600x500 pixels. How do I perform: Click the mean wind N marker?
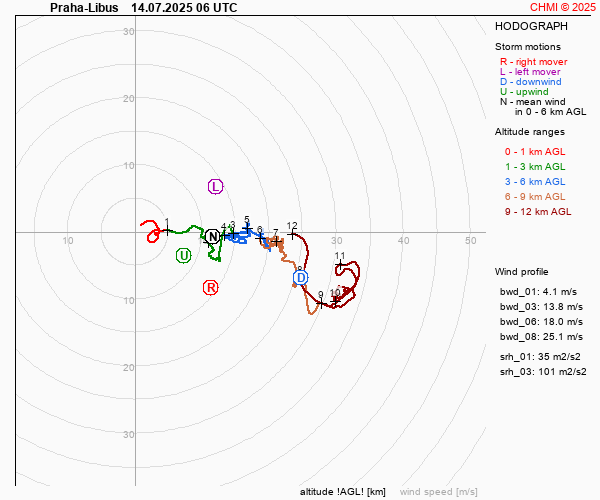click(x=213, y=237)
